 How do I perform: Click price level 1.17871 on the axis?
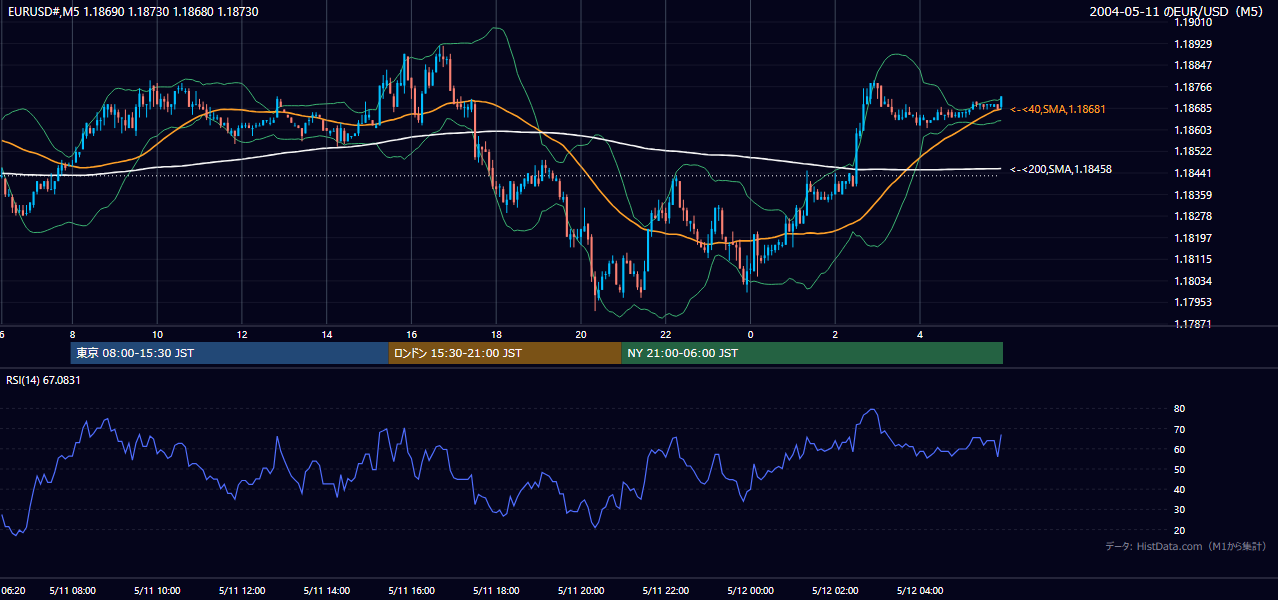tap(1194, 324)
